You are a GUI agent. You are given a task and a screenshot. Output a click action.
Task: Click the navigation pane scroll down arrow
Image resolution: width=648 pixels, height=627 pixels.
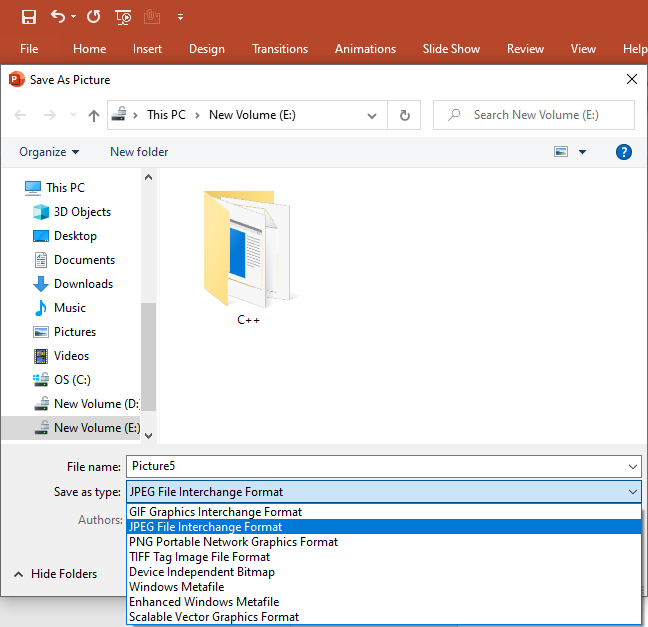[x=149, y=435]
